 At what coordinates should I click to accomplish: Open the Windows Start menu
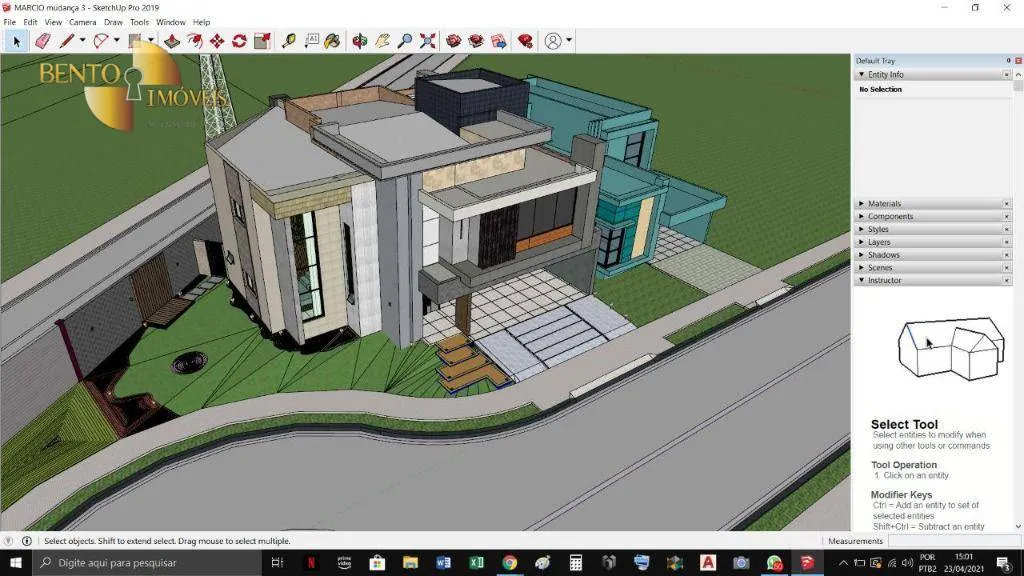coord(16,562)
